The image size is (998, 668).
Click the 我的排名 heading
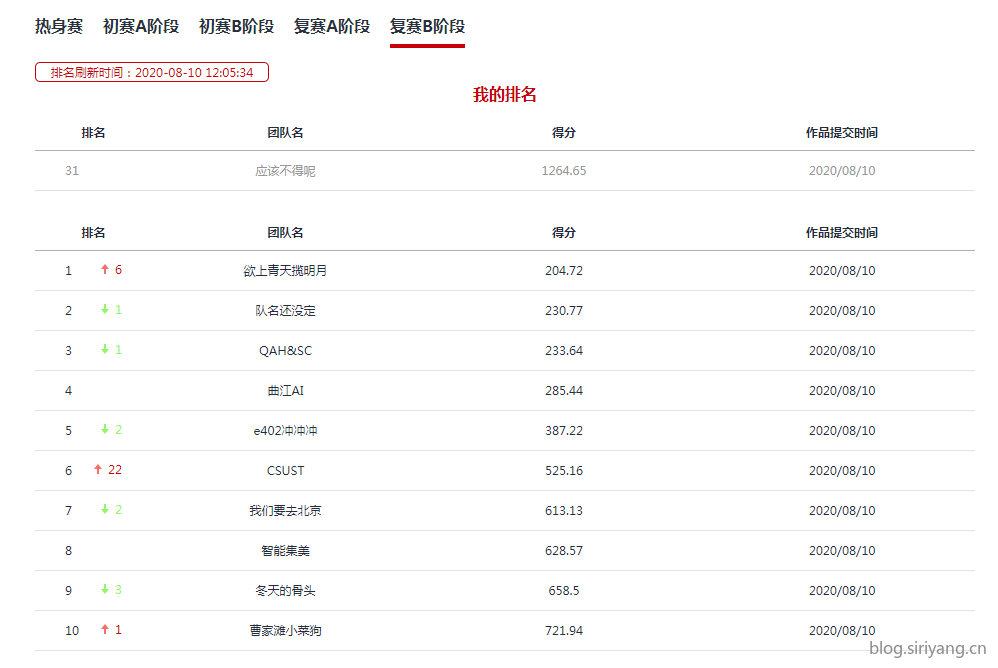click(x=505, y=95)
